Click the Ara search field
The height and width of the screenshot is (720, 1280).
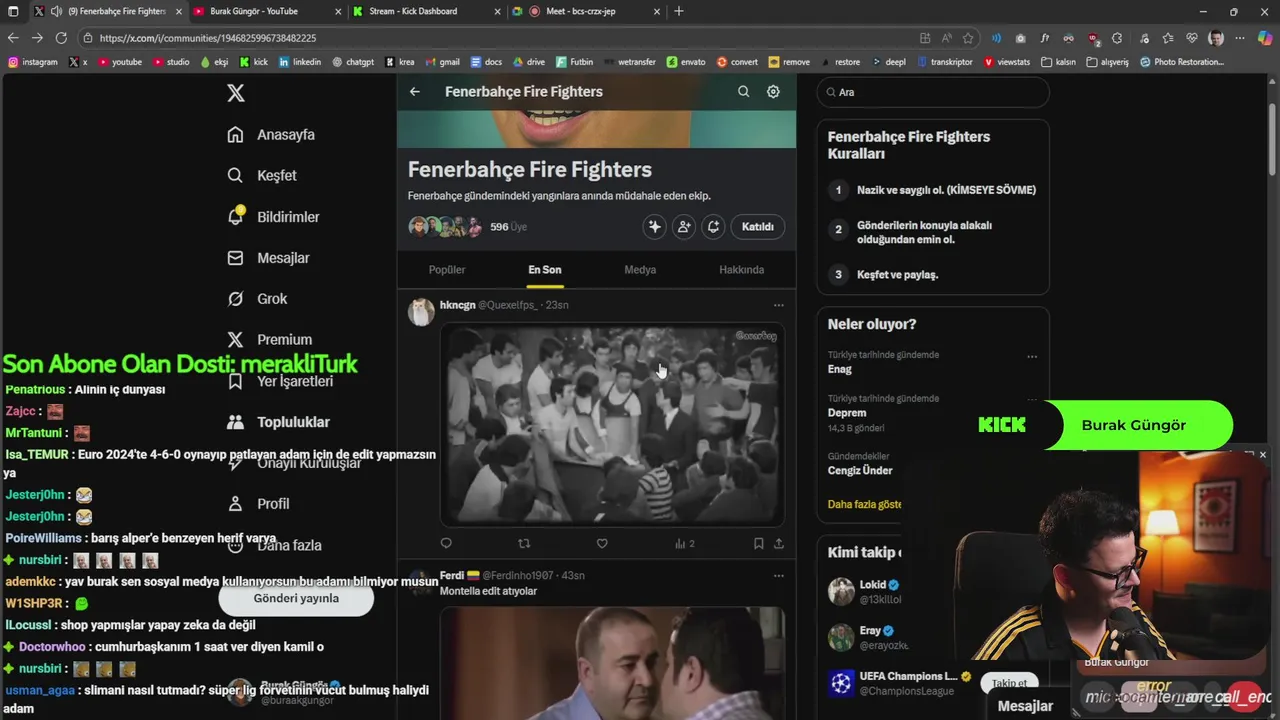click(932, 92)
